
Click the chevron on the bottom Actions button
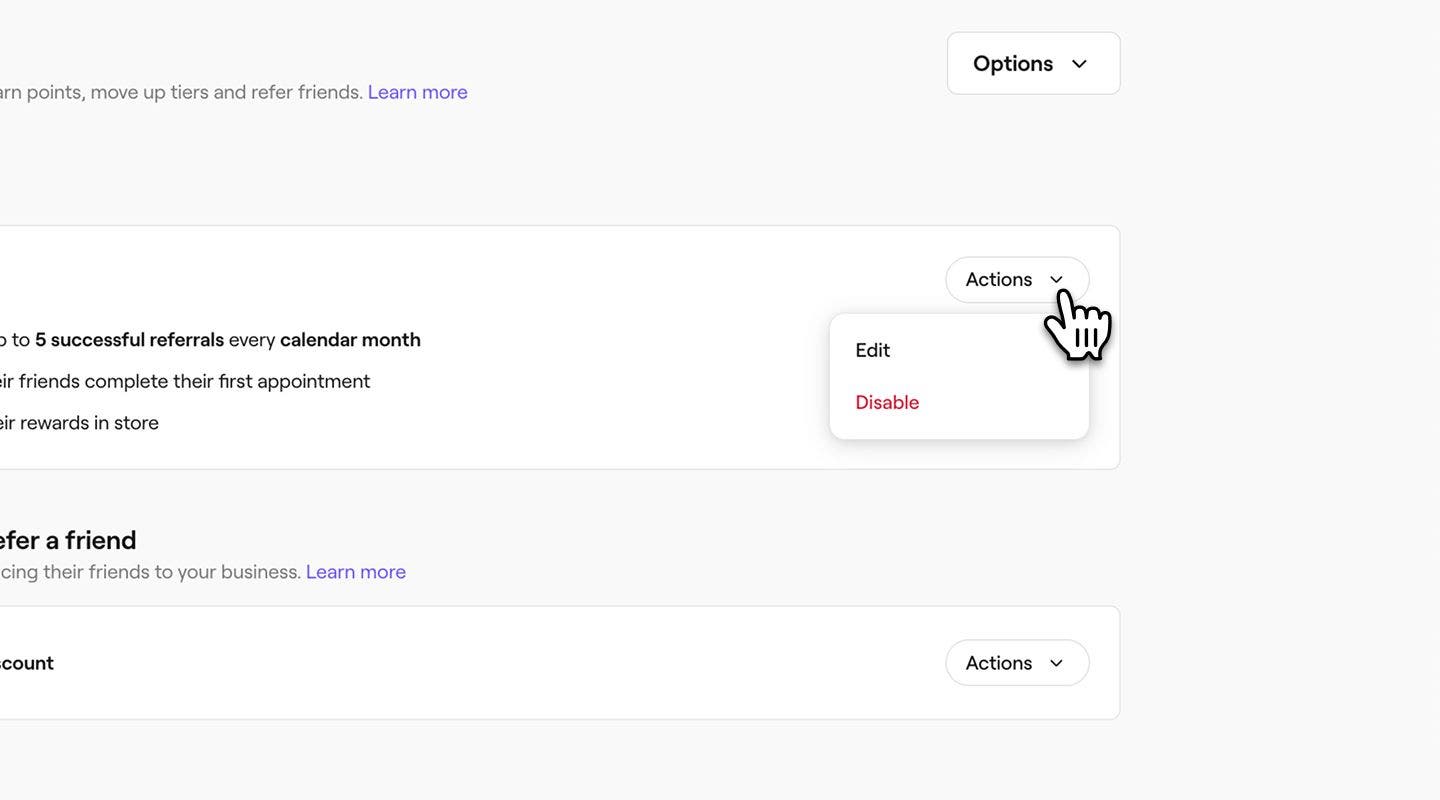pos(1056,663)
